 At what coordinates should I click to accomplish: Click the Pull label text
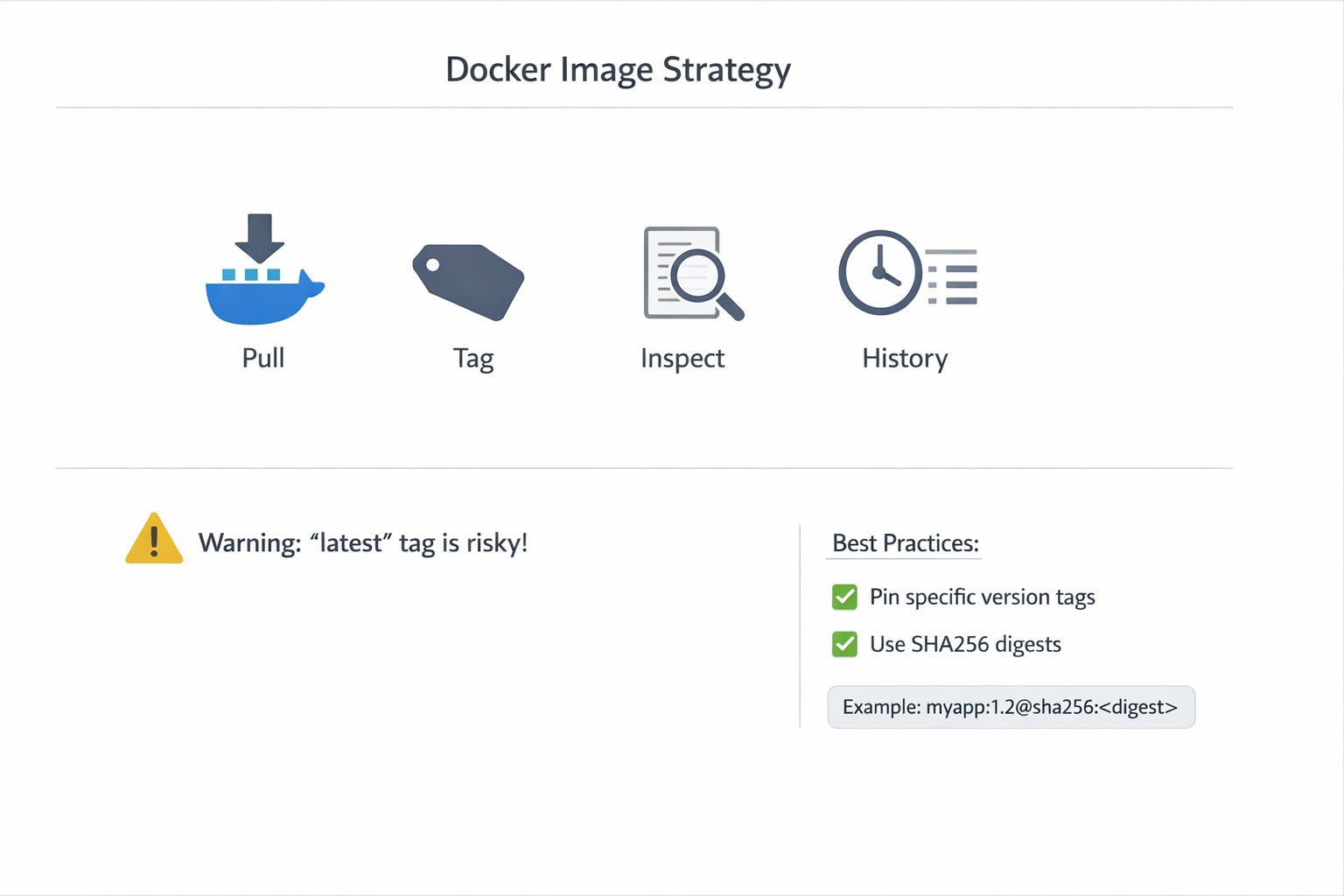click(x=263, y=358)
